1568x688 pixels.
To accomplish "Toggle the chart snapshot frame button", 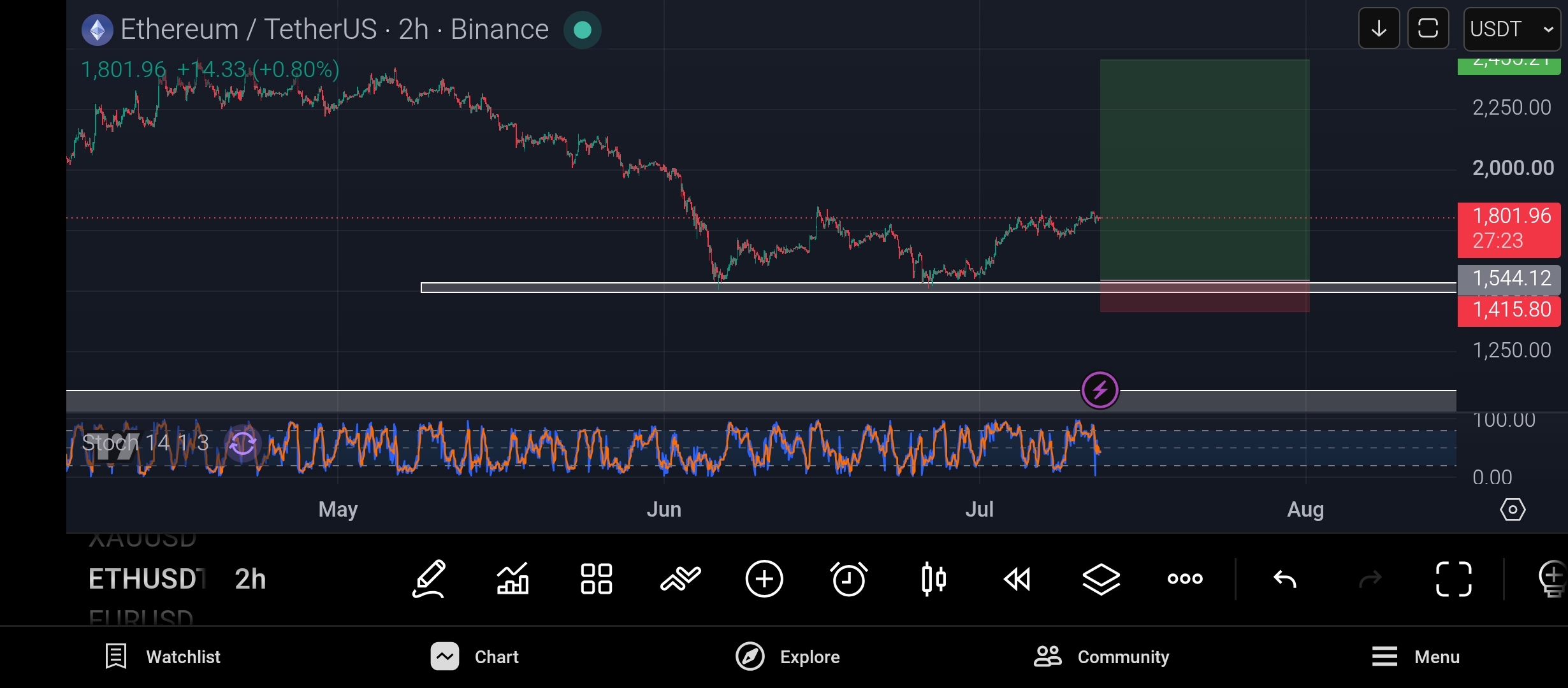I will pyautogui.click(x=1428, y=28).
